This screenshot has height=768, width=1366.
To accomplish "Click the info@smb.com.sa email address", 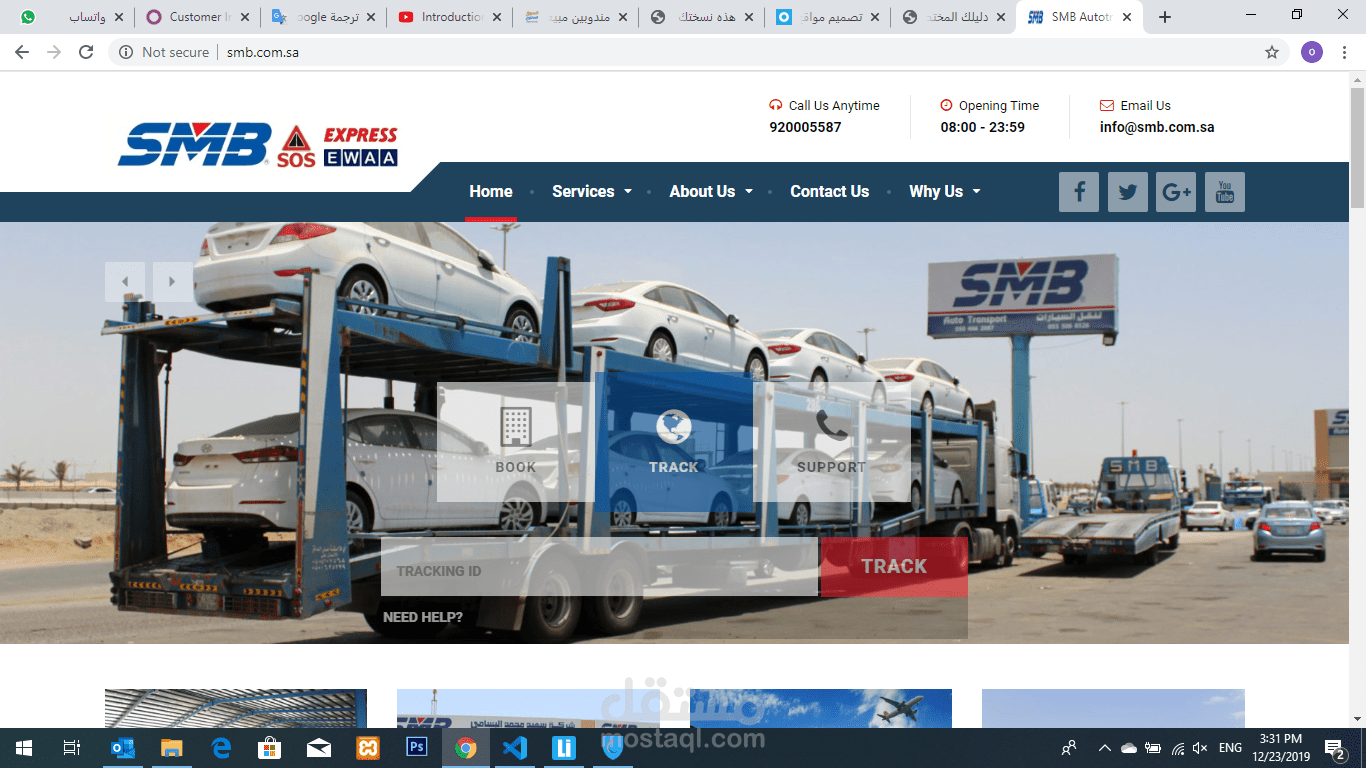I will 1157,127.
